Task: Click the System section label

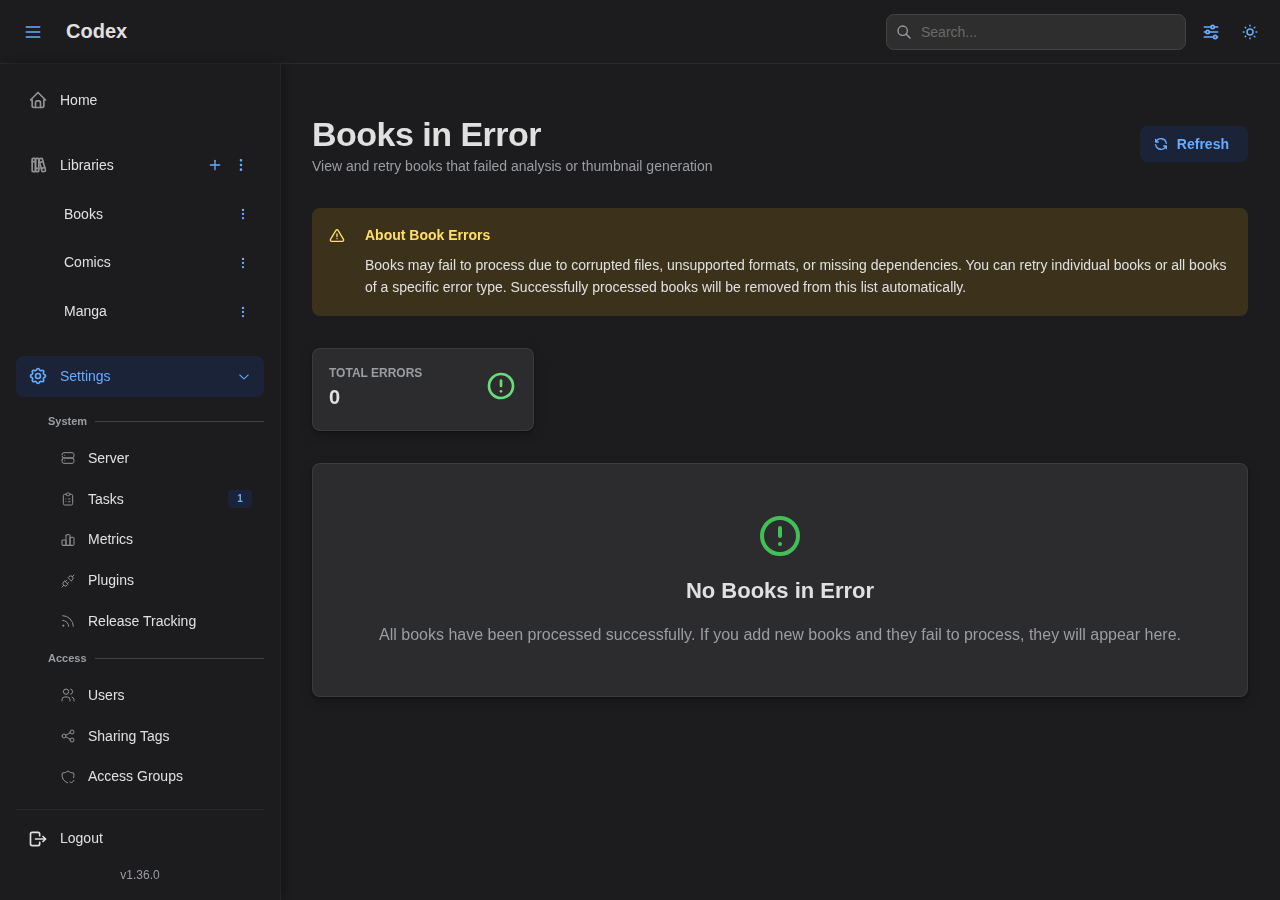Action: [x=67, y=421]
